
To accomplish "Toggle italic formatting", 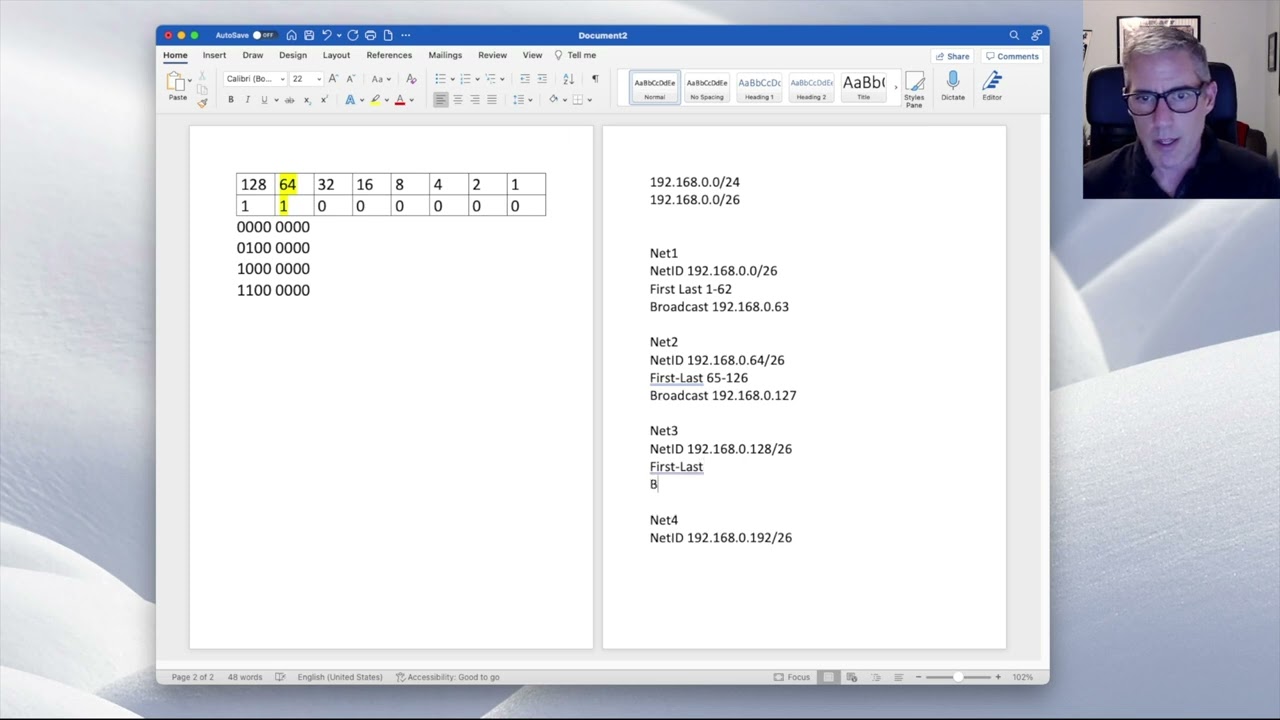I will click(x=247, y=100).
